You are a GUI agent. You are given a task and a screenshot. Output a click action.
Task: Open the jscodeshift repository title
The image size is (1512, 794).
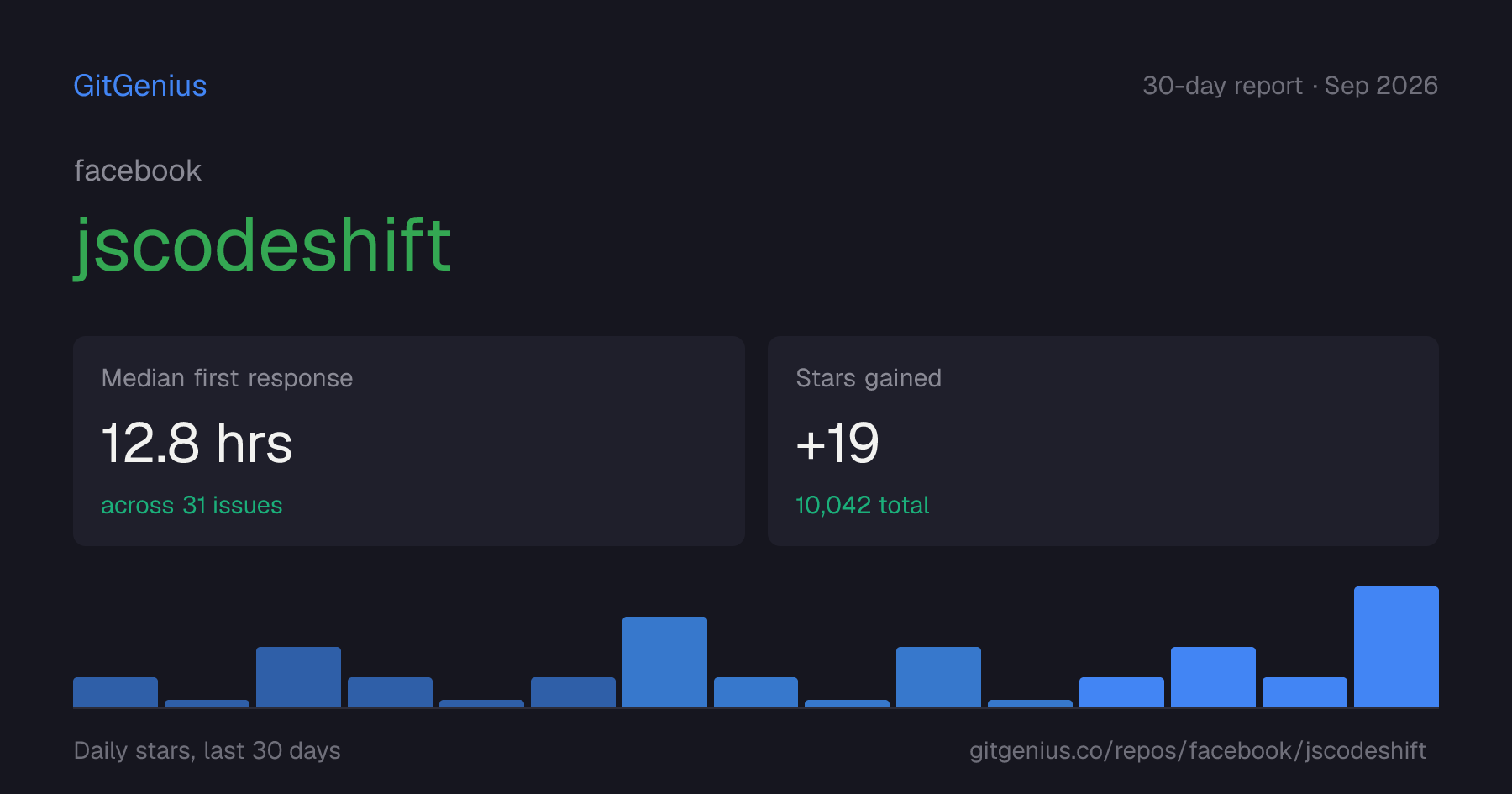263,245
